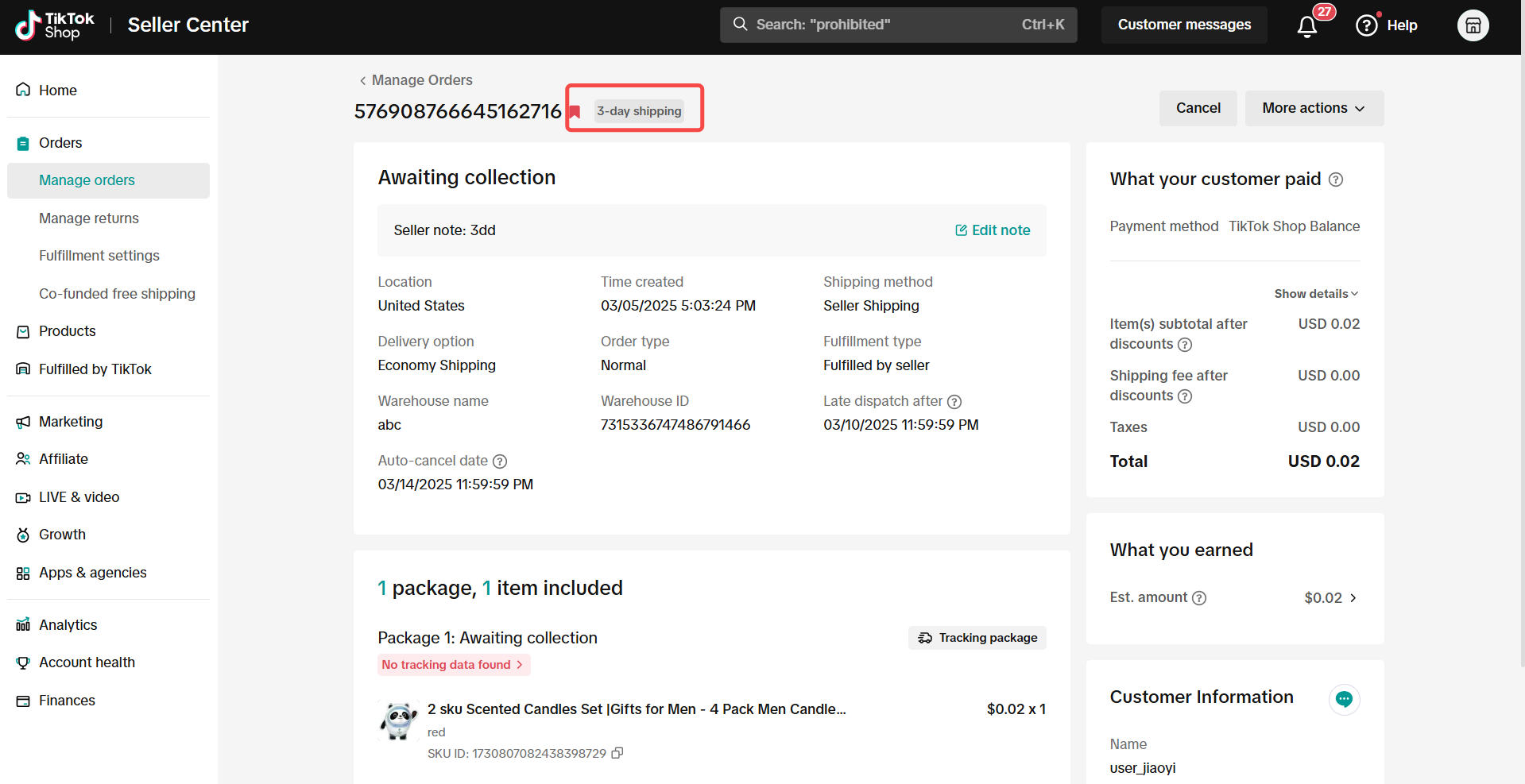Screen dimensions: 1525x784
Task: Open No tracking data found details
Action: pyautogui.click(x=452, y=665)
